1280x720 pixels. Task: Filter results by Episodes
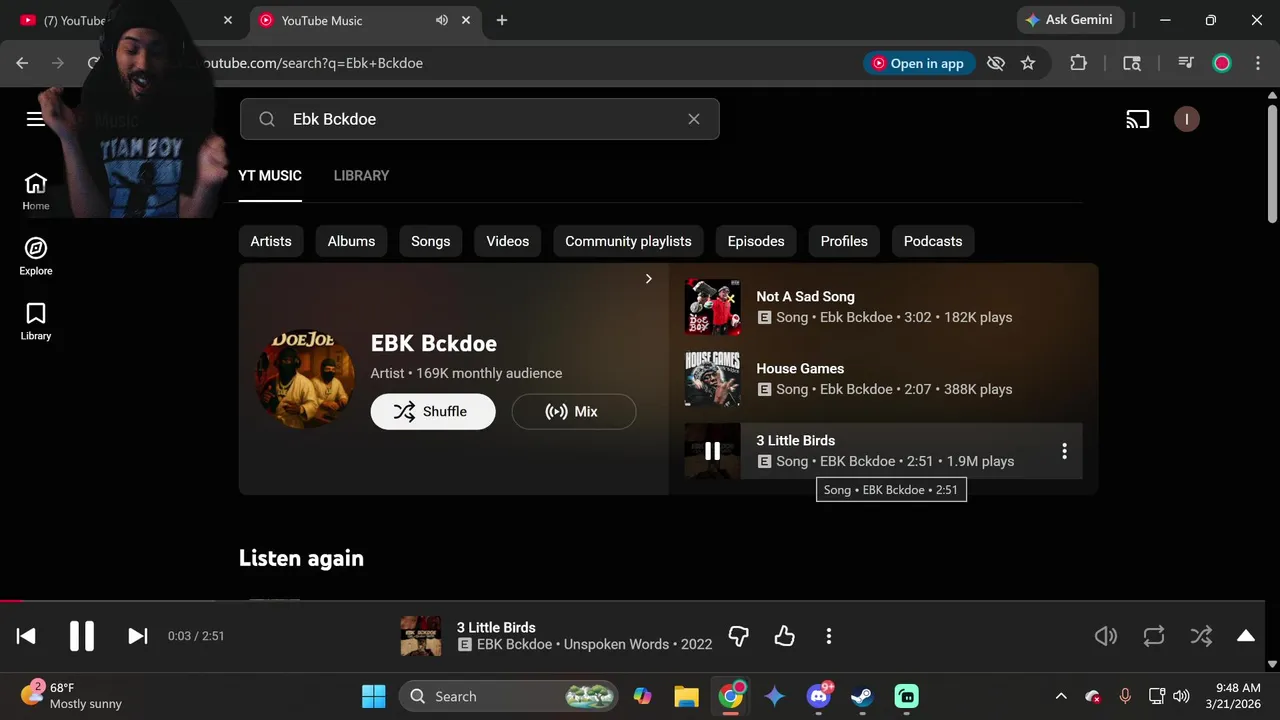tap(756, 241)
